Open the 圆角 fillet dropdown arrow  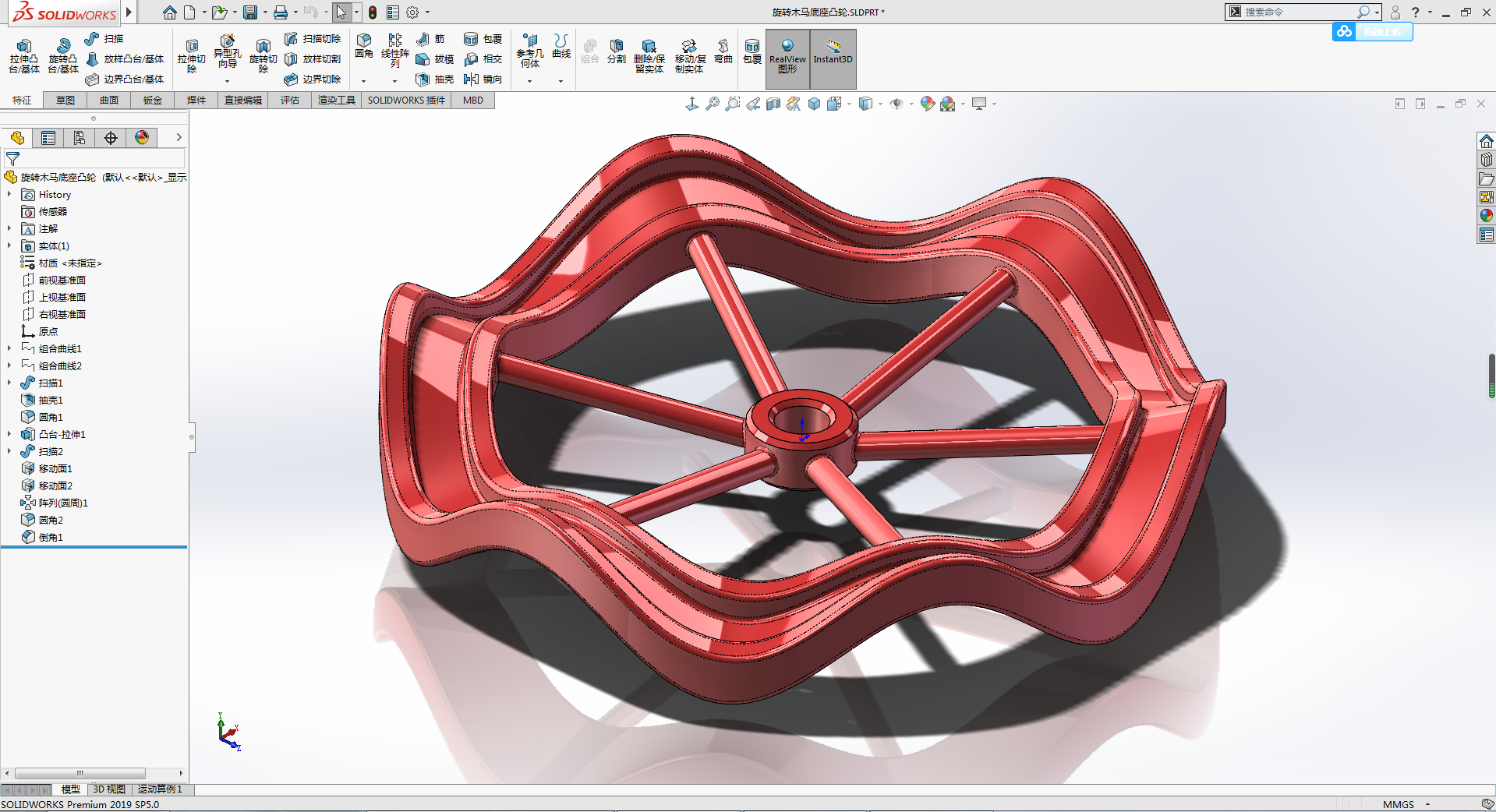point(363,81)
